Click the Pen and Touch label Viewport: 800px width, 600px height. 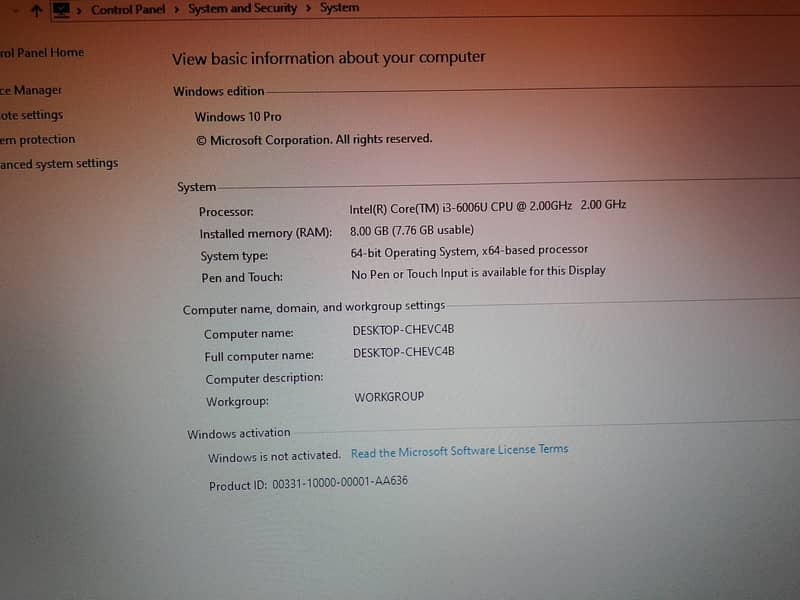coord(242,278)
